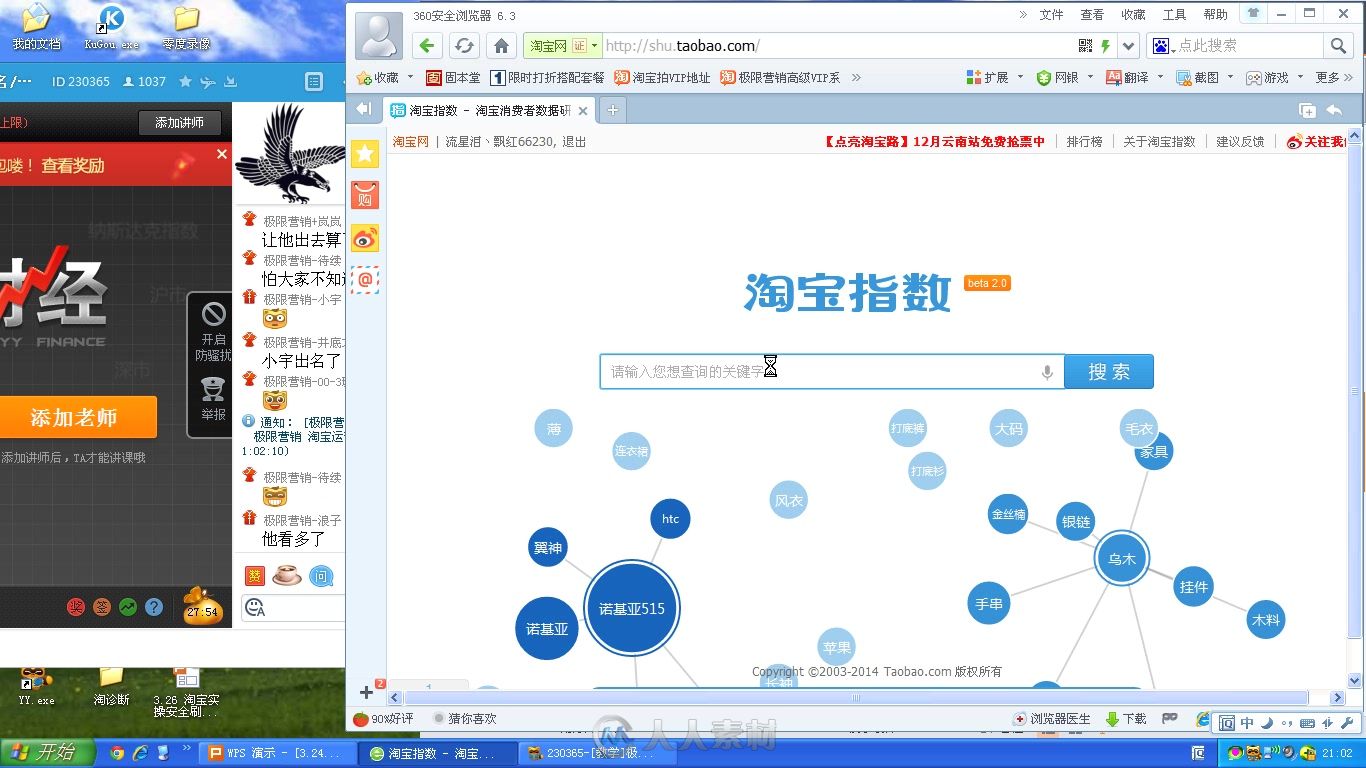Open the mail @ icon in the sidebar

[366, 280]
